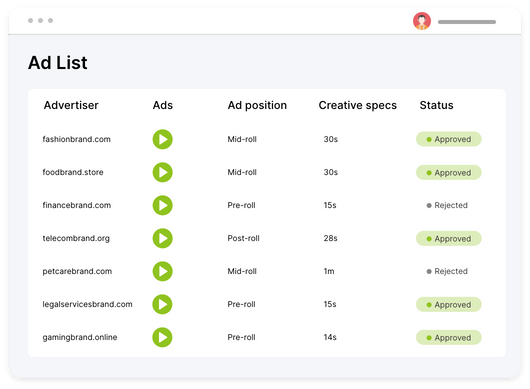Screen dimensions: 530x389
Task: Select the fashionbrand.com advertiser name
Action: pyautogui.click(x=76, y=139)
